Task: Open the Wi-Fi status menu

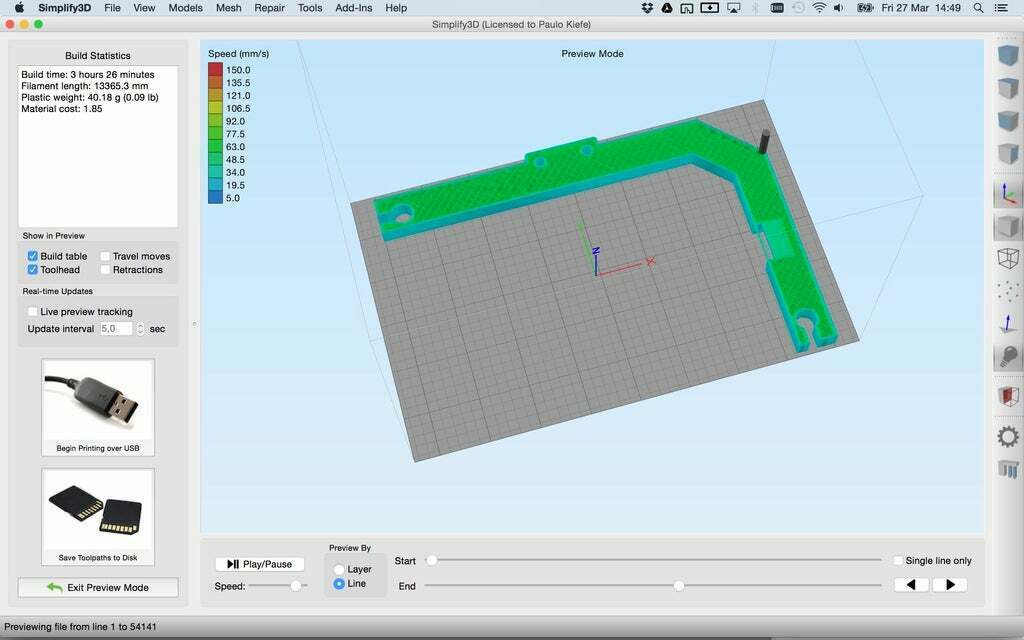Action: pyautogui.click(x=819, y=8)
